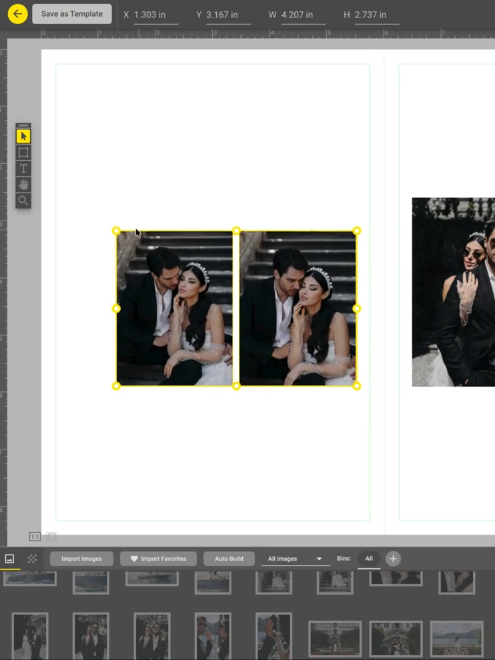This screenshot has height=660, width=495.
Task: Click Save as Template
Action: pos(72,14)
